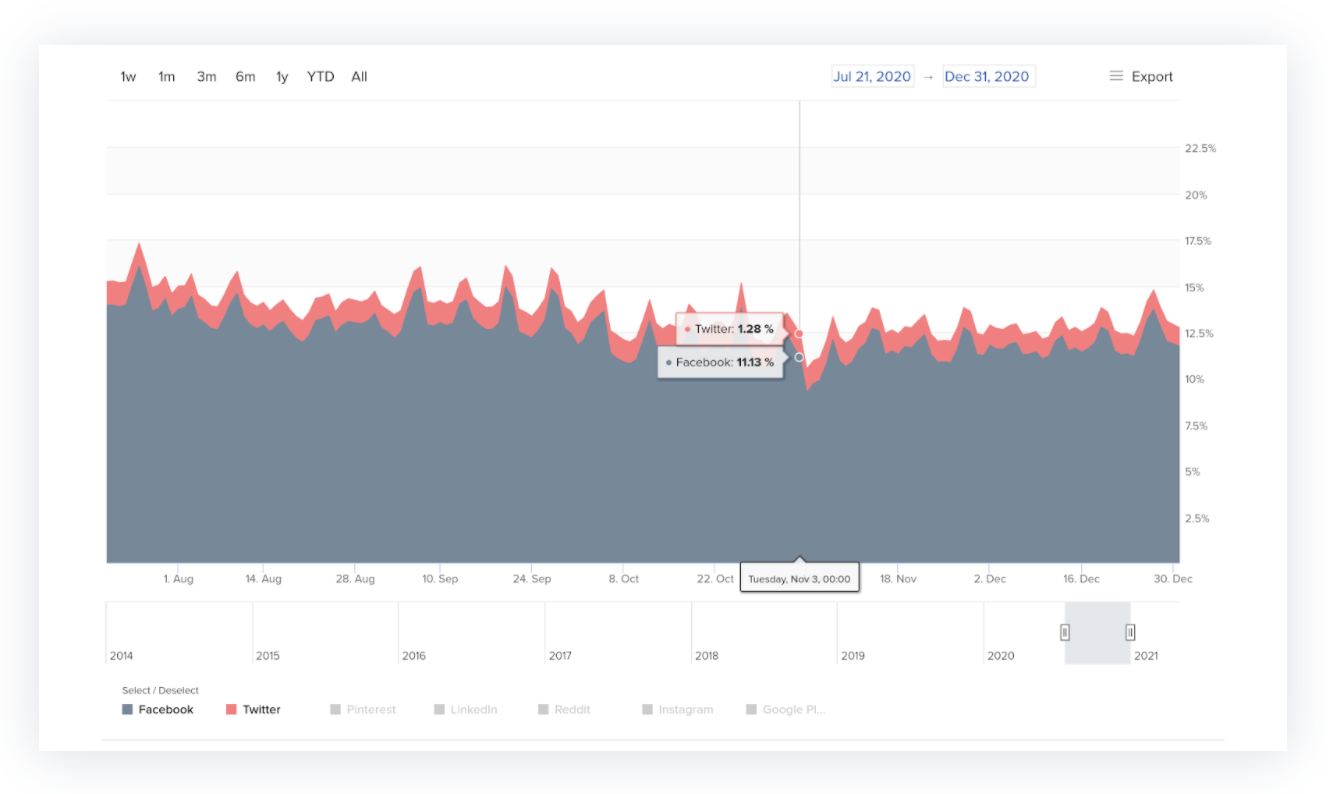Choose the 6m range option
Image resolution: width=1328 pixels, height=794 pixels.
point(245,77)
